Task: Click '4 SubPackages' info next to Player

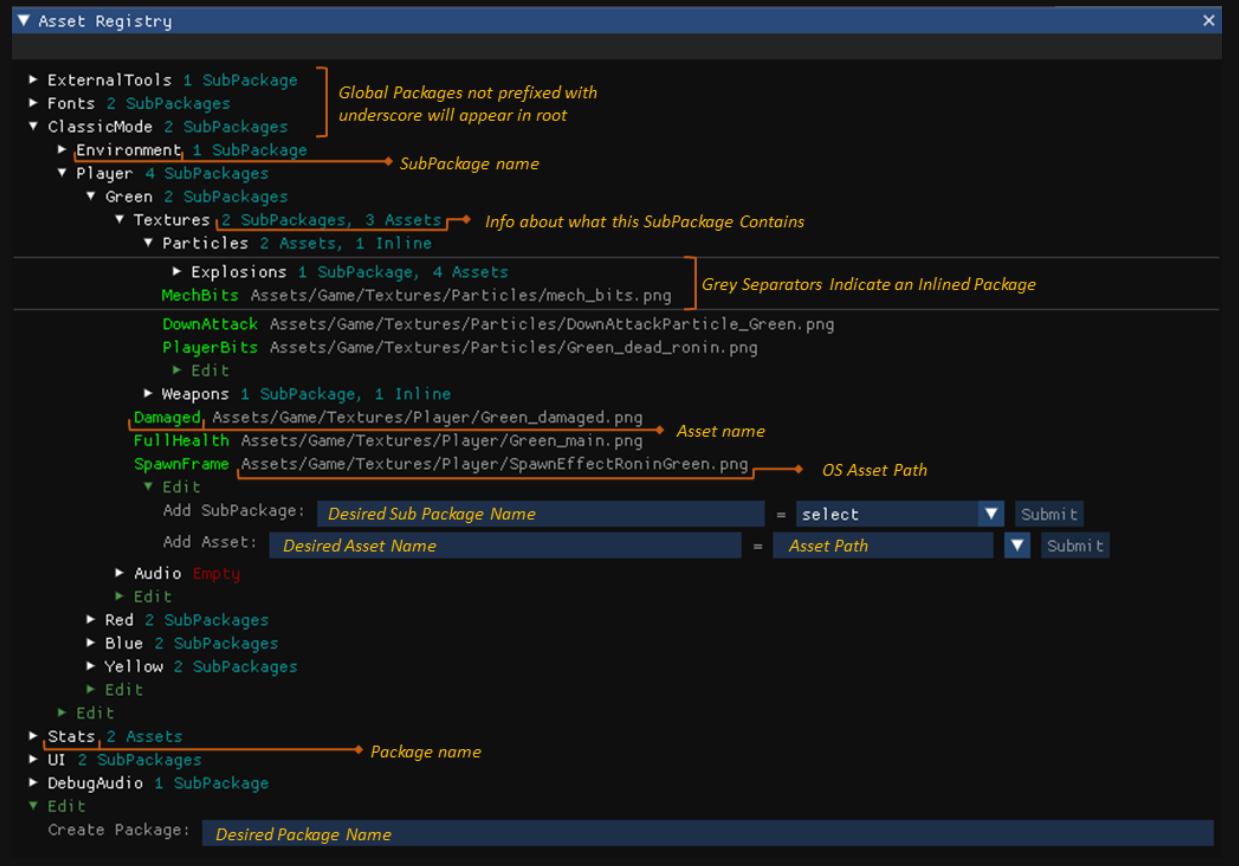Action: click(x=206, y=173)
